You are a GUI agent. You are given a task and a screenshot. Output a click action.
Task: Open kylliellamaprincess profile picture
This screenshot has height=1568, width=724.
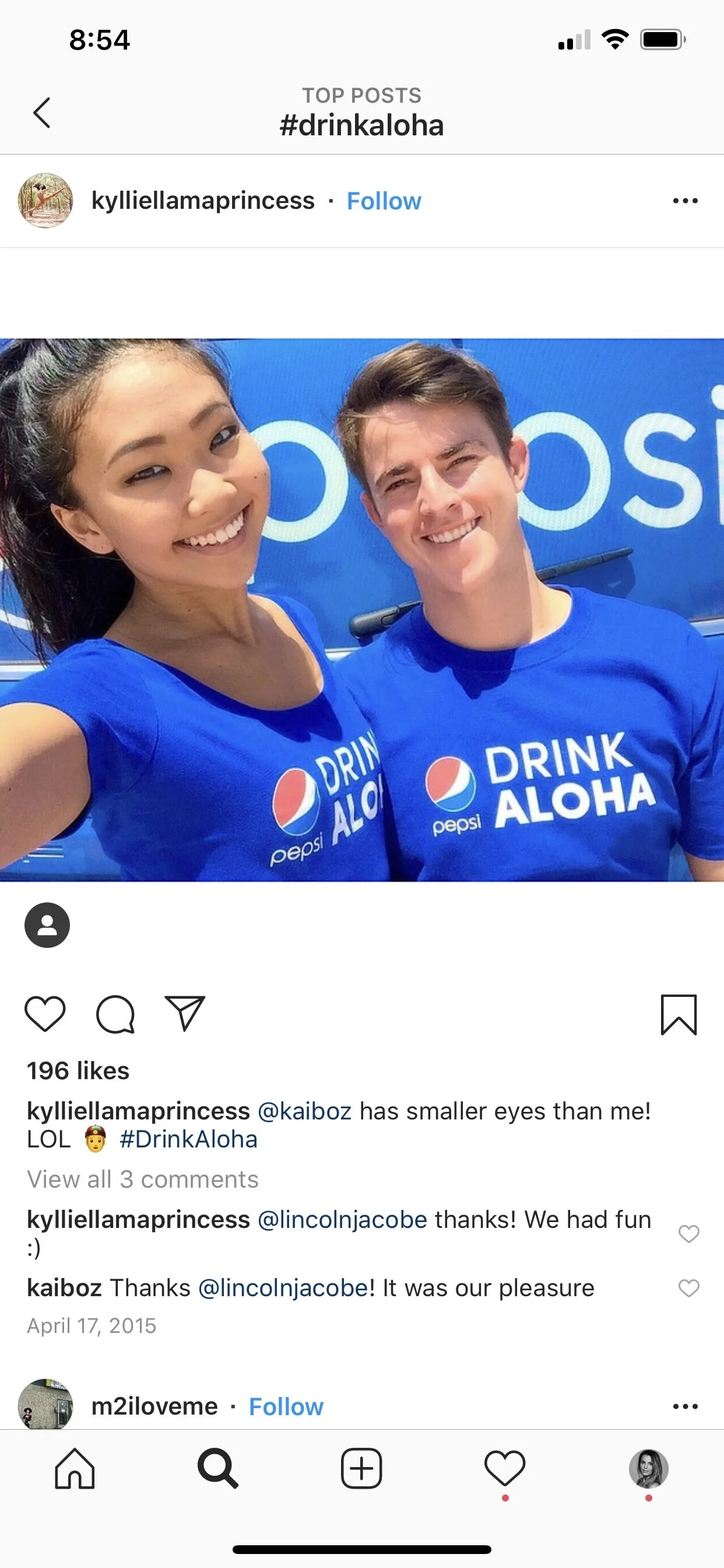pyautogui.click(x=45, y=201)
